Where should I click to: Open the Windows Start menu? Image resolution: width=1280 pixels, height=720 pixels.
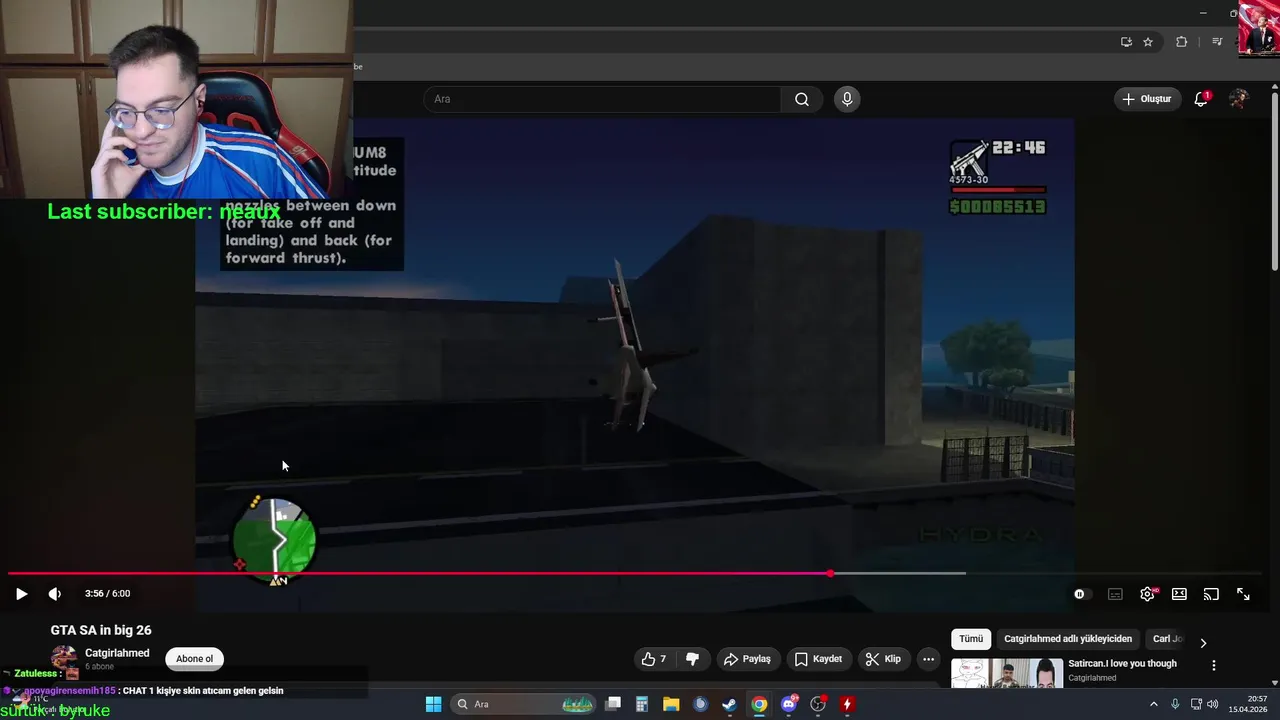[433, 704]
